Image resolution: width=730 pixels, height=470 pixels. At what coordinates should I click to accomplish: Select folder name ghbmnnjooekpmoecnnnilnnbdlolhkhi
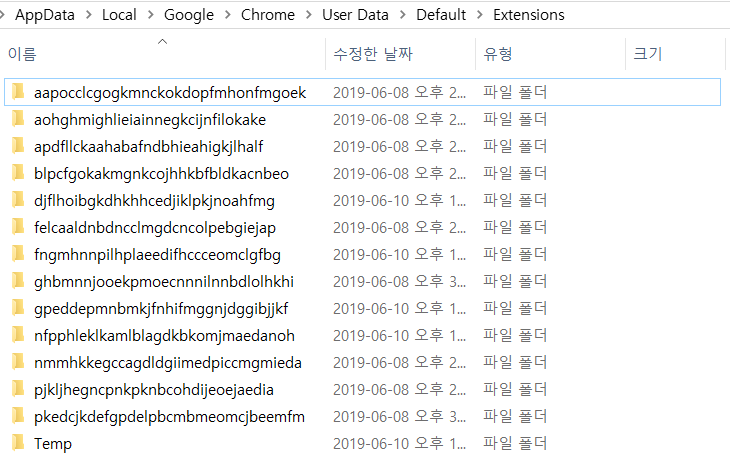pos(164,282)
